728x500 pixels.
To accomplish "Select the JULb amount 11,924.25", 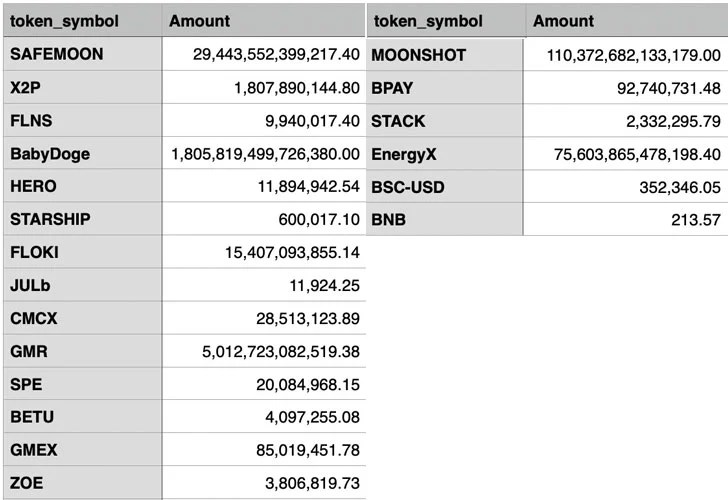I will coord(326,285).
